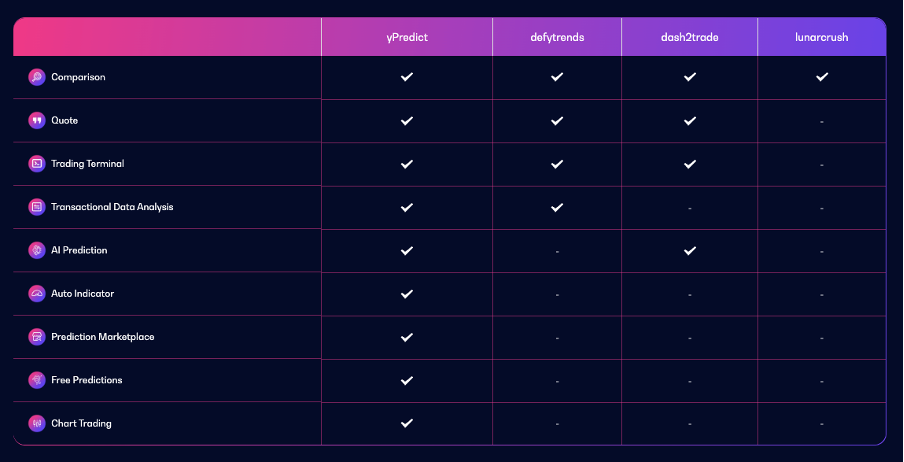Screen dimensions: 904x462
Task: Click the Trading Terminal label text
Action: pyautogui.click(x=87, y=163)
